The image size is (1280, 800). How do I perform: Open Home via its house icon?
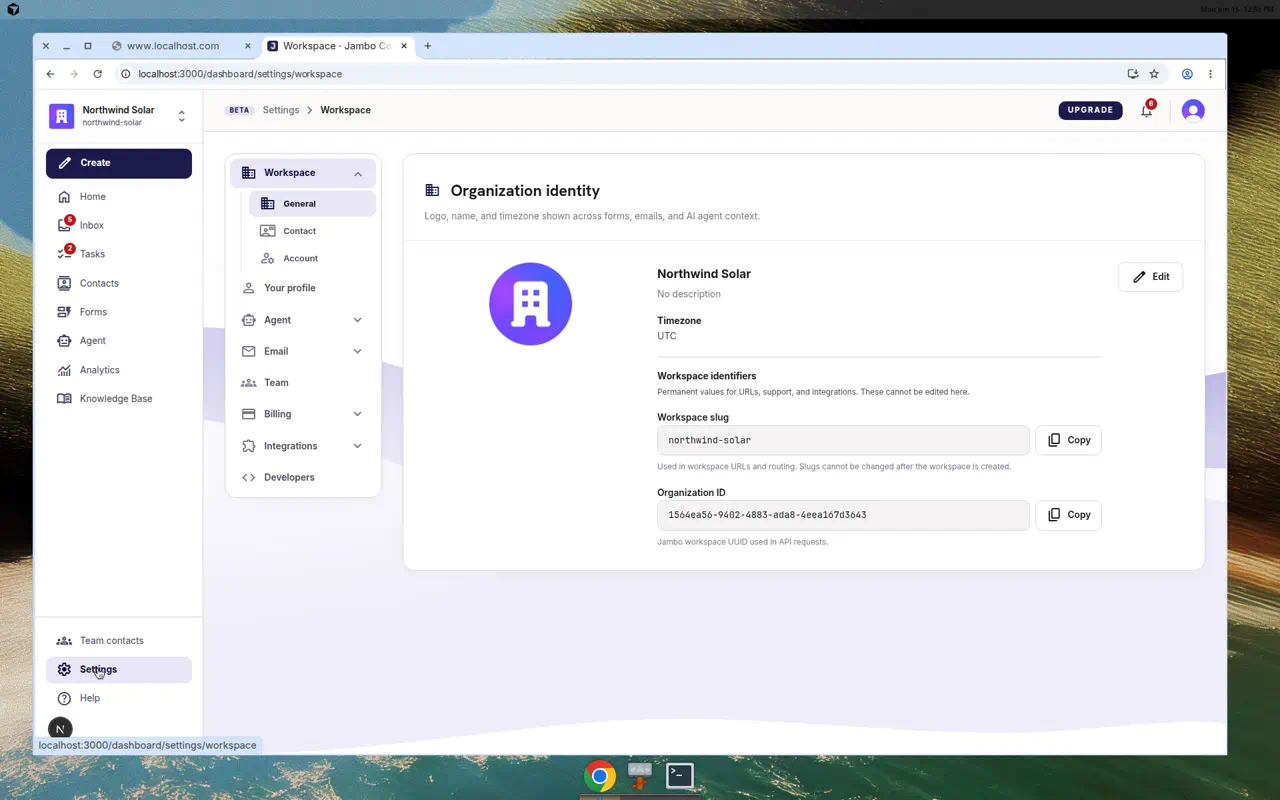pyautogui.click(x=64, y=197)
